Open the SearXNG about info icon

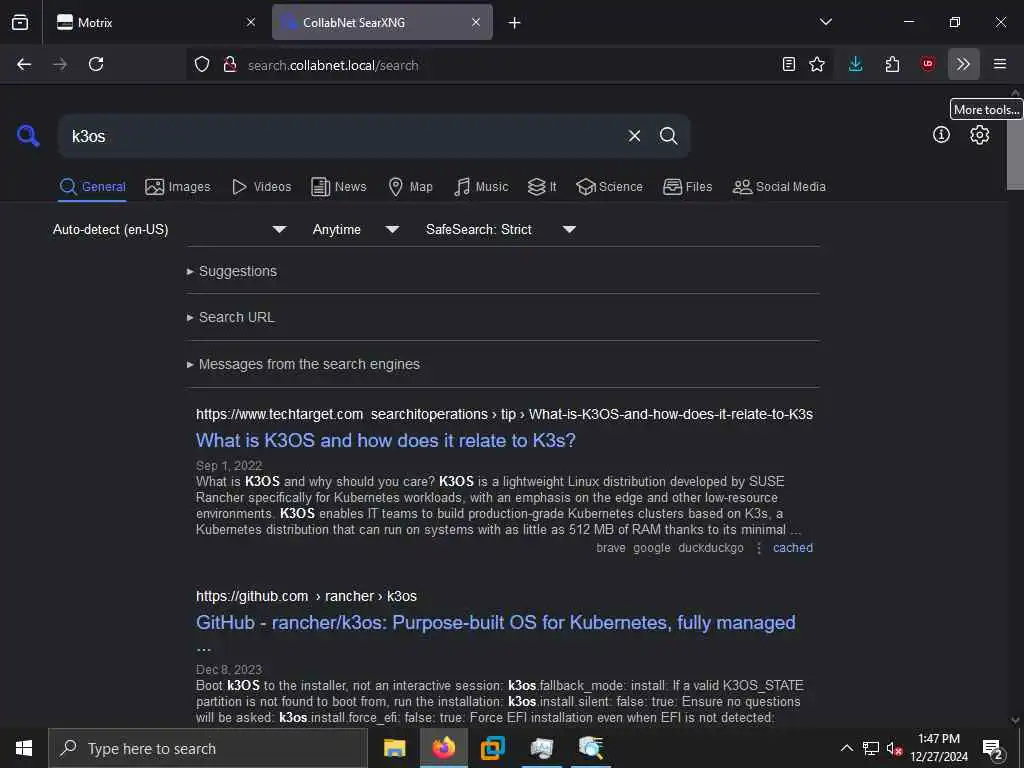[941, 135]
